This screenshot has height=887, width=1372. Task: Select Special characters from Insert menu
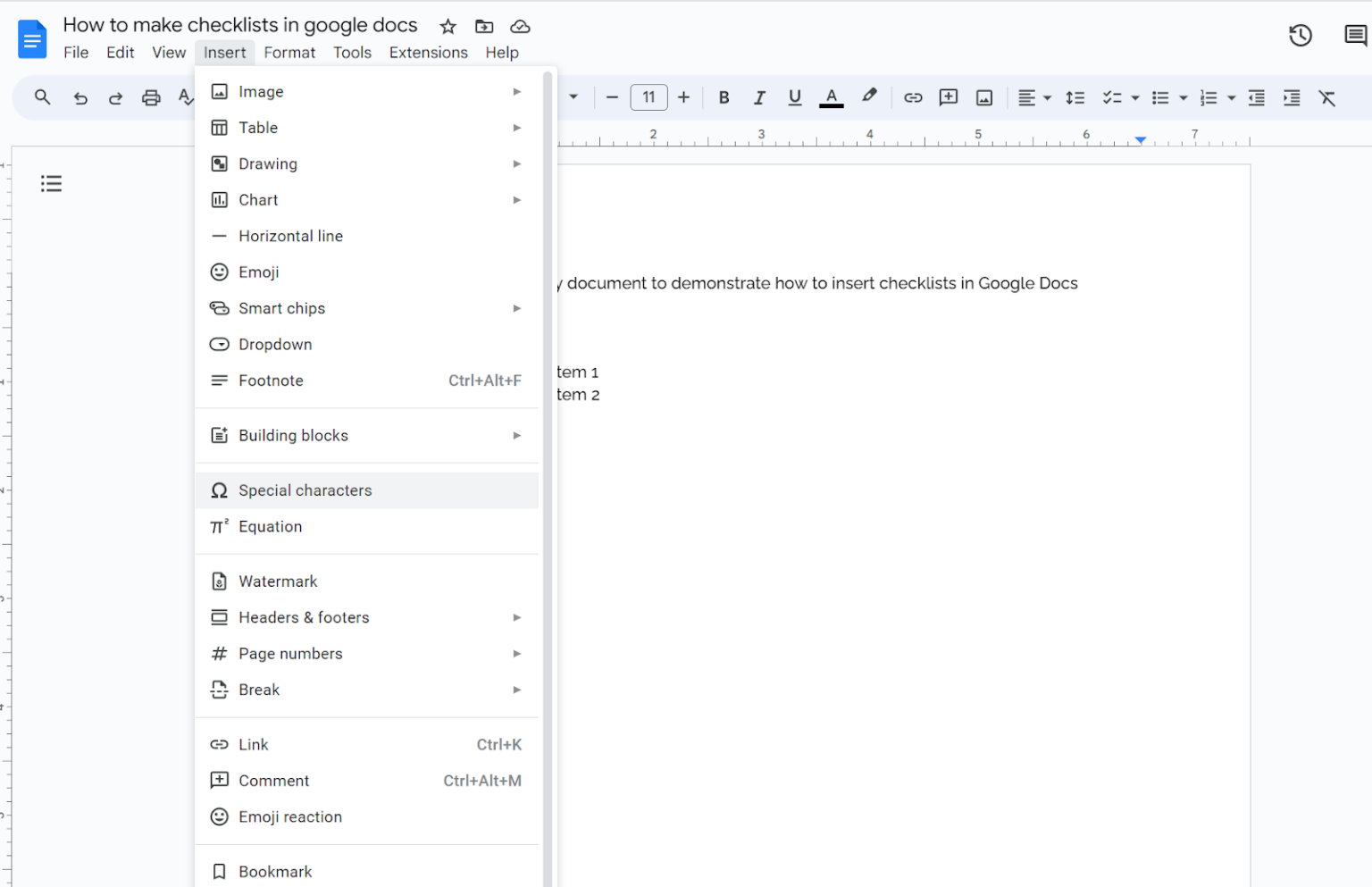pyautogui.click(x=305, y=490)
